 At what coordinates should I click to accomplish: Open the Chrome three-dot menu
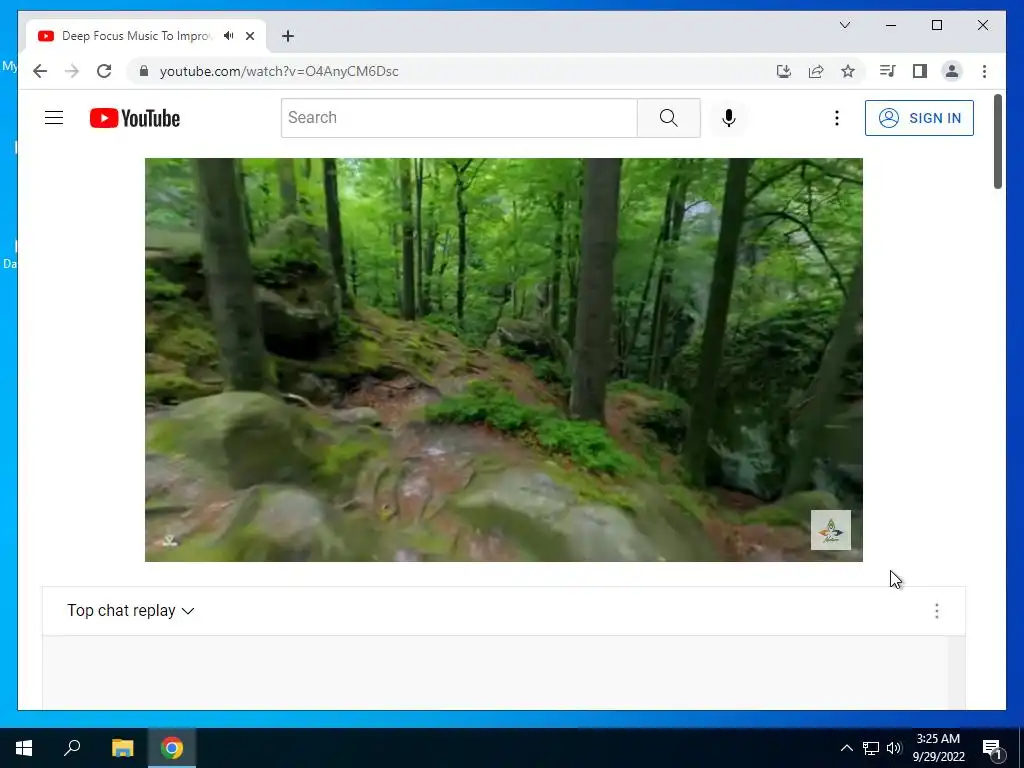click(x=984, y=71)
